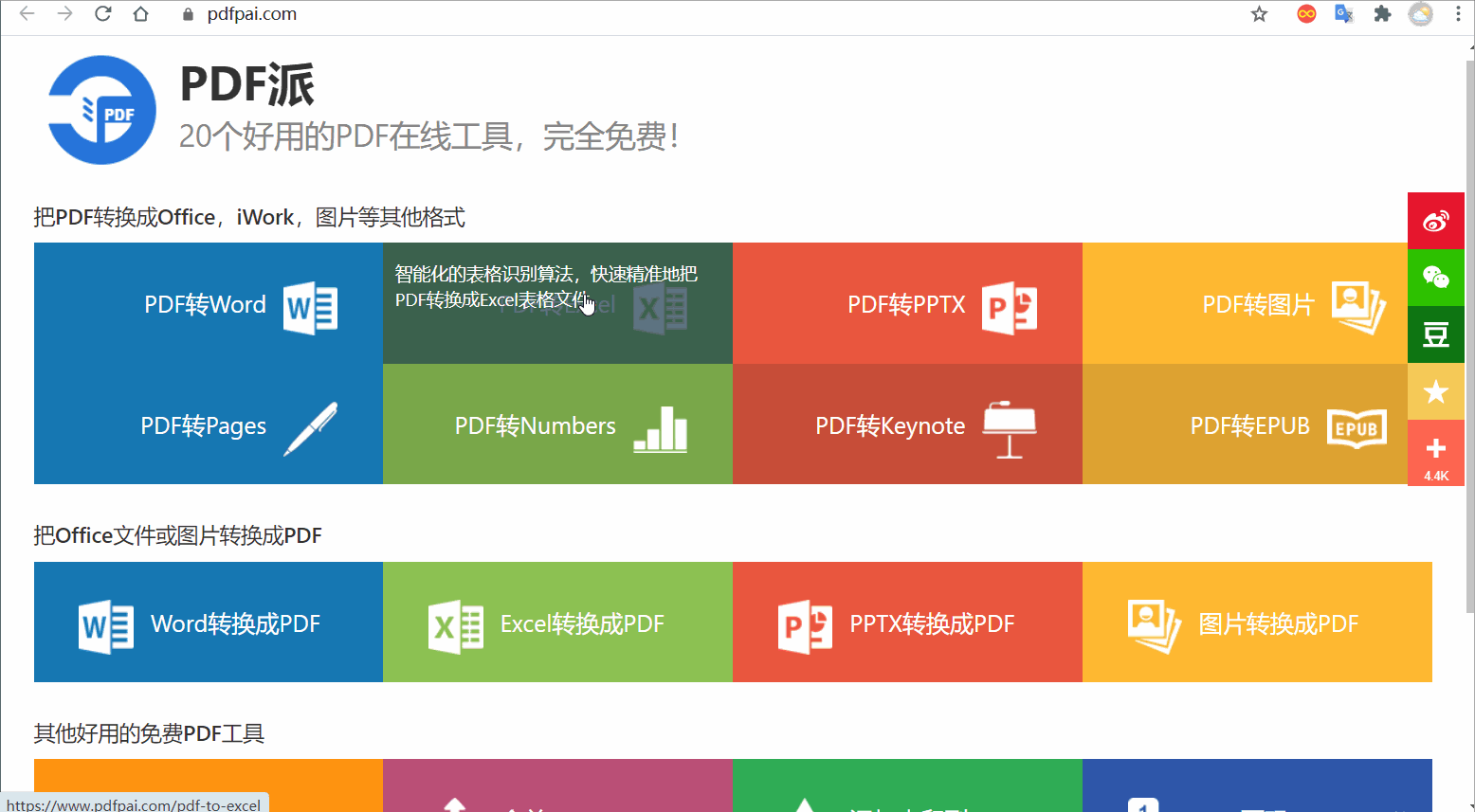This screenshot has height=812, width=1475.
Task: Select the PowerPoint icon on PDF转PPTX
Action: (1009, 306)
